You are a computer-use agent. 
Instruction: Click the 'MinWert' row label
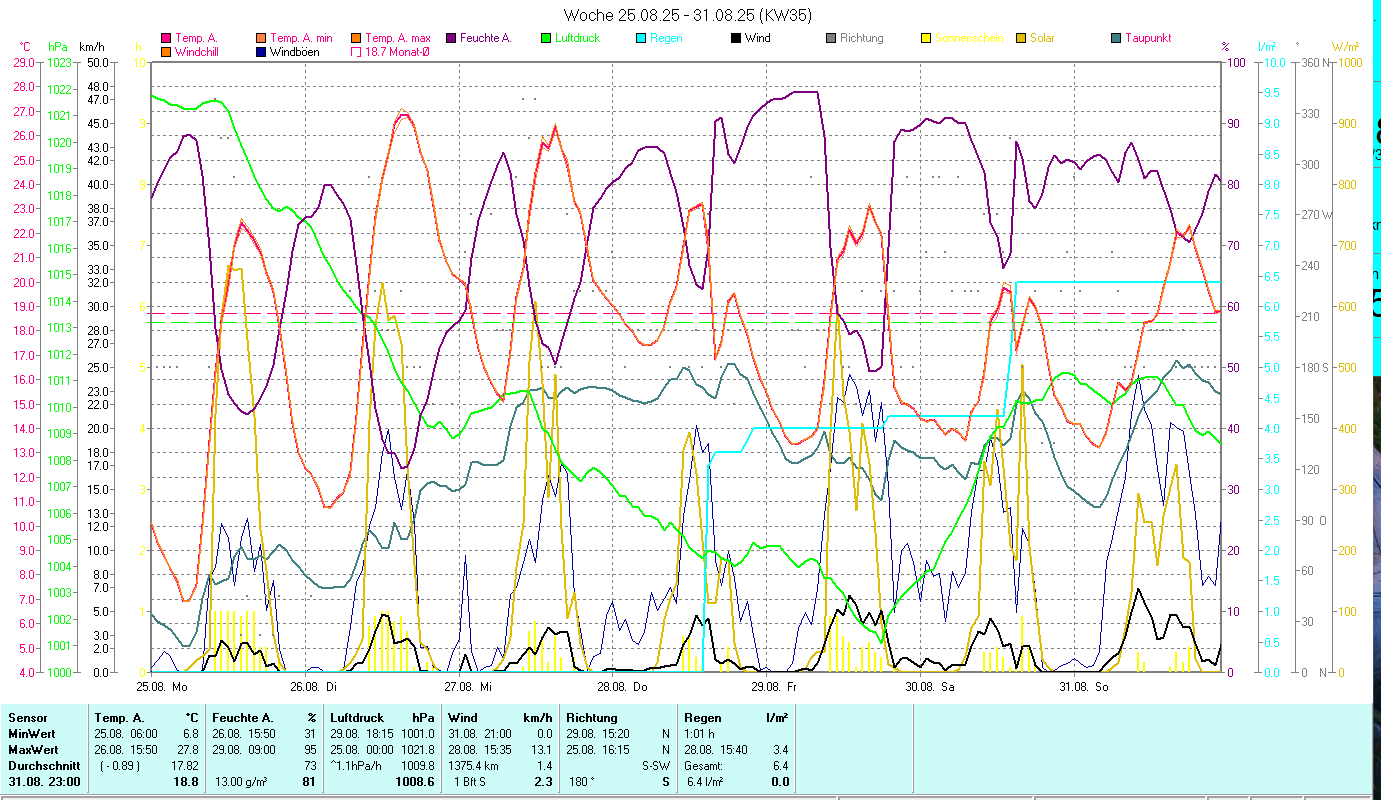(33, 733)
